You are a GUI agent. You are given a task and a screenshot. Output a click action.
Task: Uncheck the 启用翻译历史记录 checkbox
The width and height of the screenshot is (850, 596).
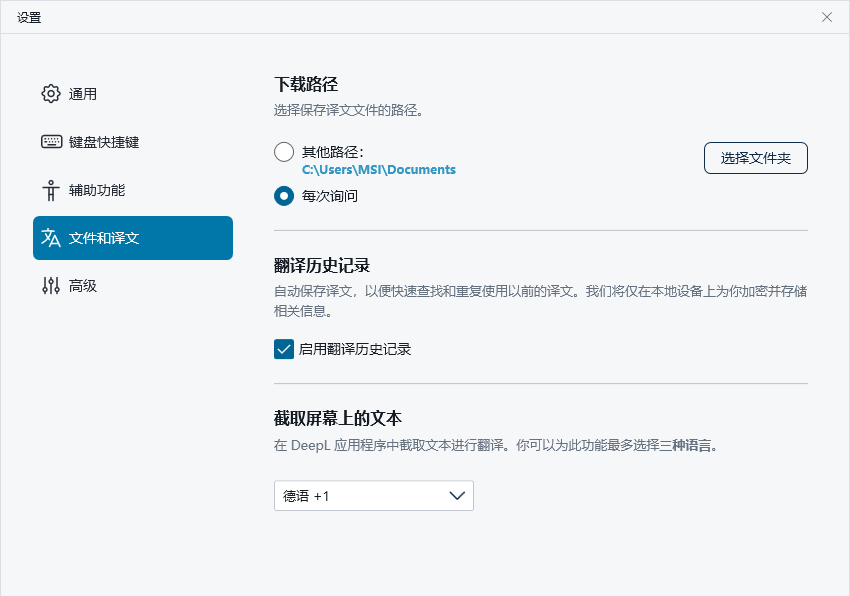pyautogui.click(x=284, y=349)
